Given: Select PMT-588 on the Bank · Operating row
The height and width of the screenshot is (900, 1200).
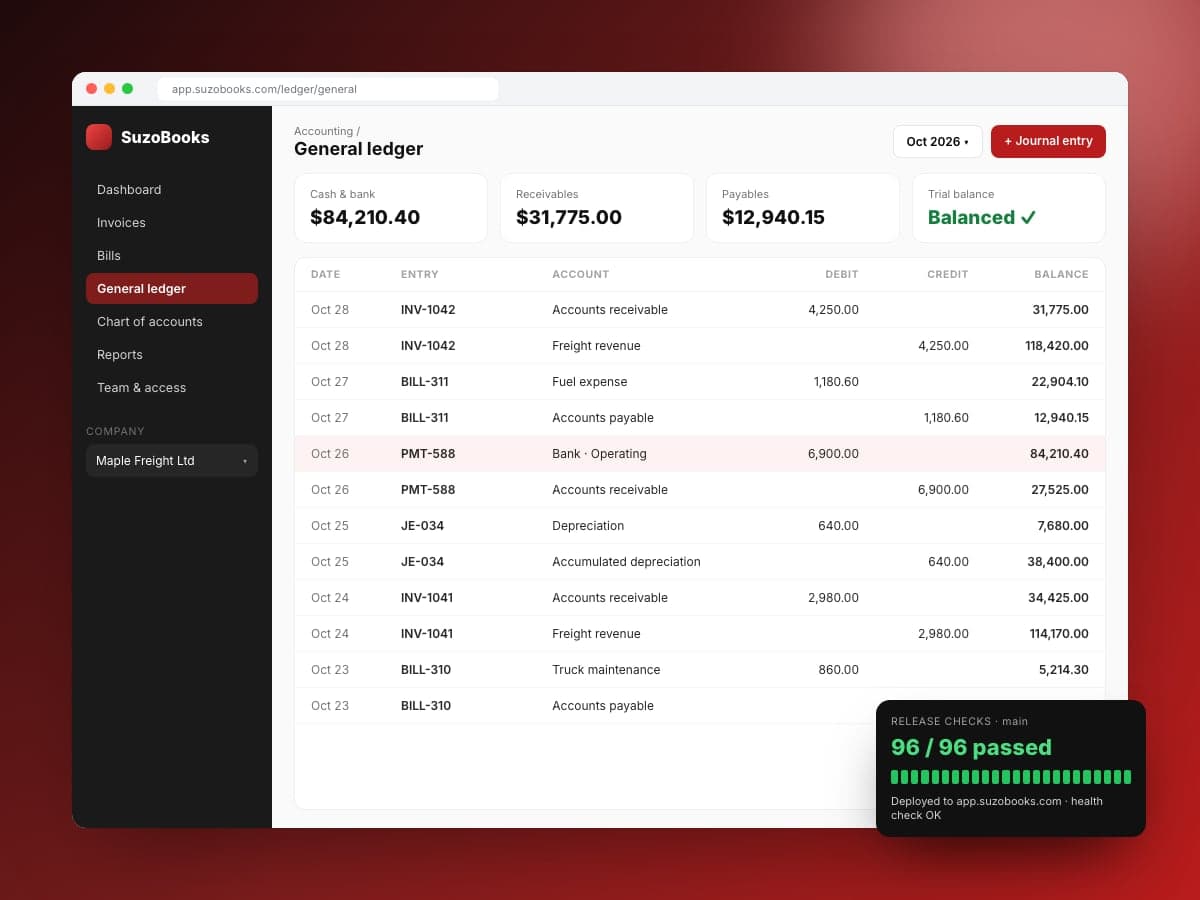Looking at the screenshot, I should point(428,454).
